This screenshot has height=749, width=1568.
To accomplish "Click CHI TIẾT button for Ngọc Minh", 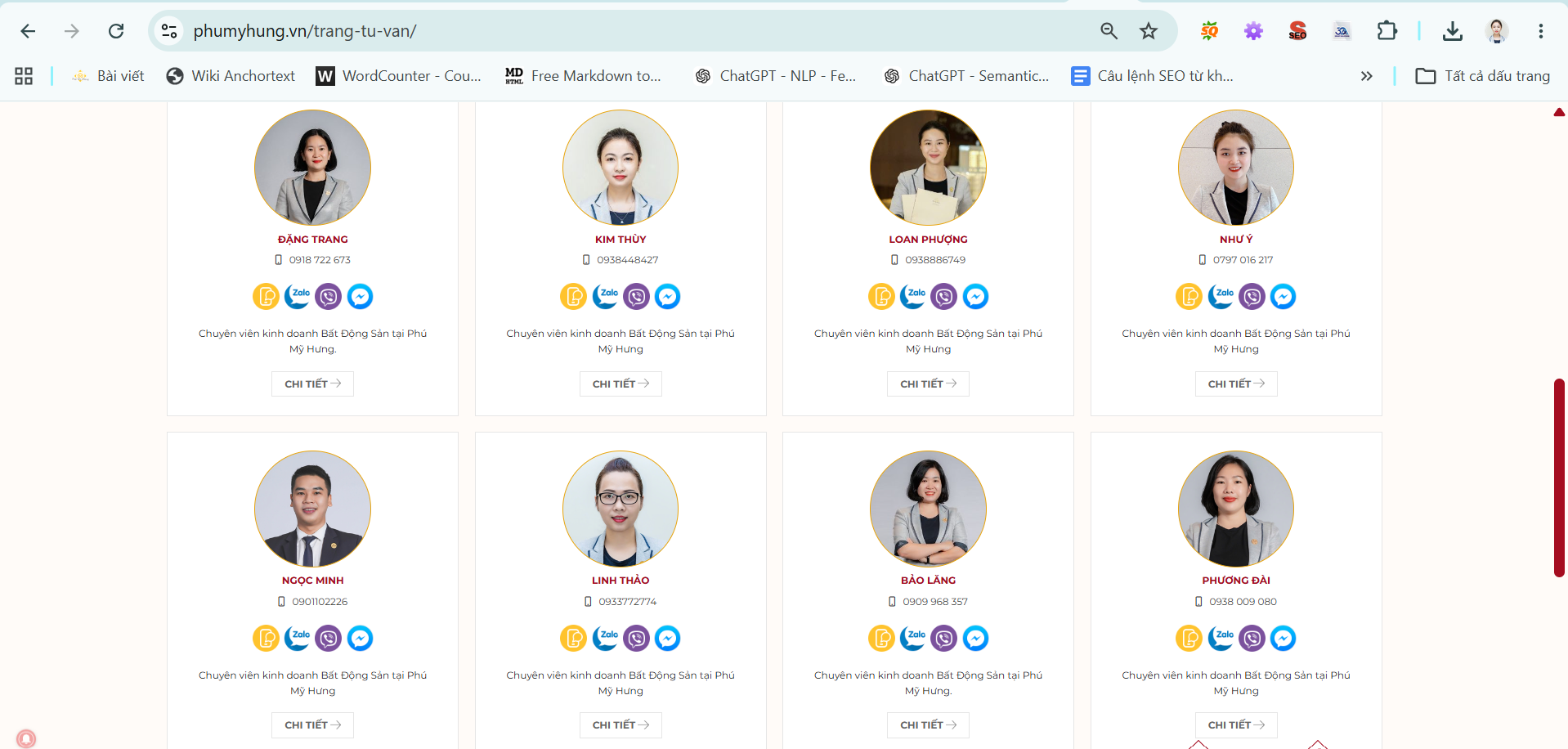I will pos(312,725).
